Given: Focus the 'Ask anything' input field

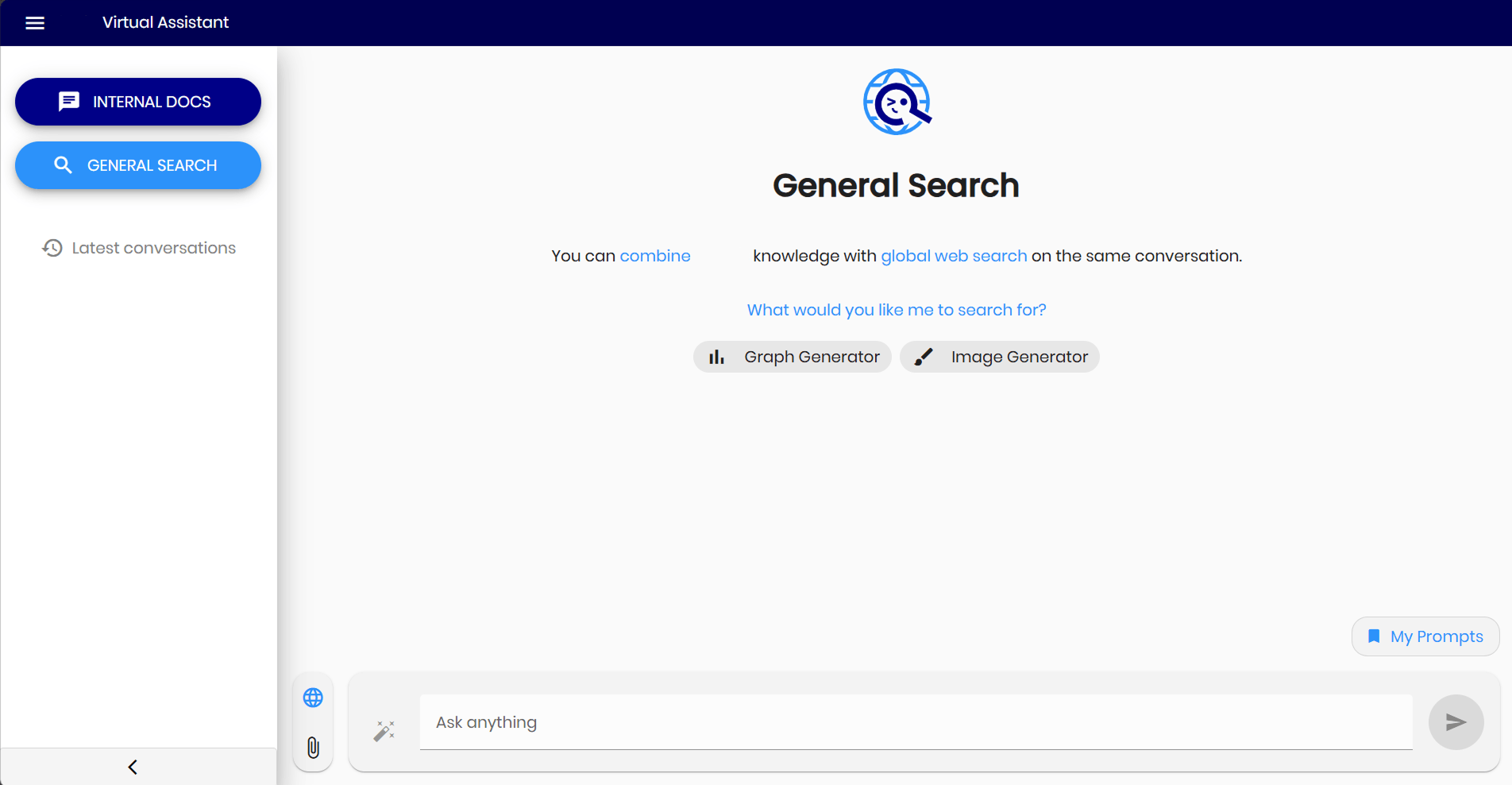Looking at the screenshot, I should (x=916, y=722).
